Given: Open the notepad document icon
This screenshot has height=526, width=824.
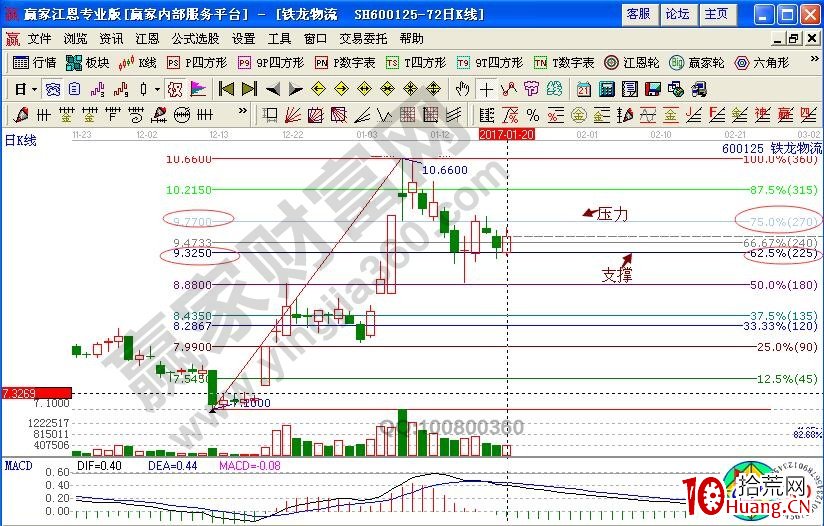Looking at the screenshot, I should click(x=630, y=89).
